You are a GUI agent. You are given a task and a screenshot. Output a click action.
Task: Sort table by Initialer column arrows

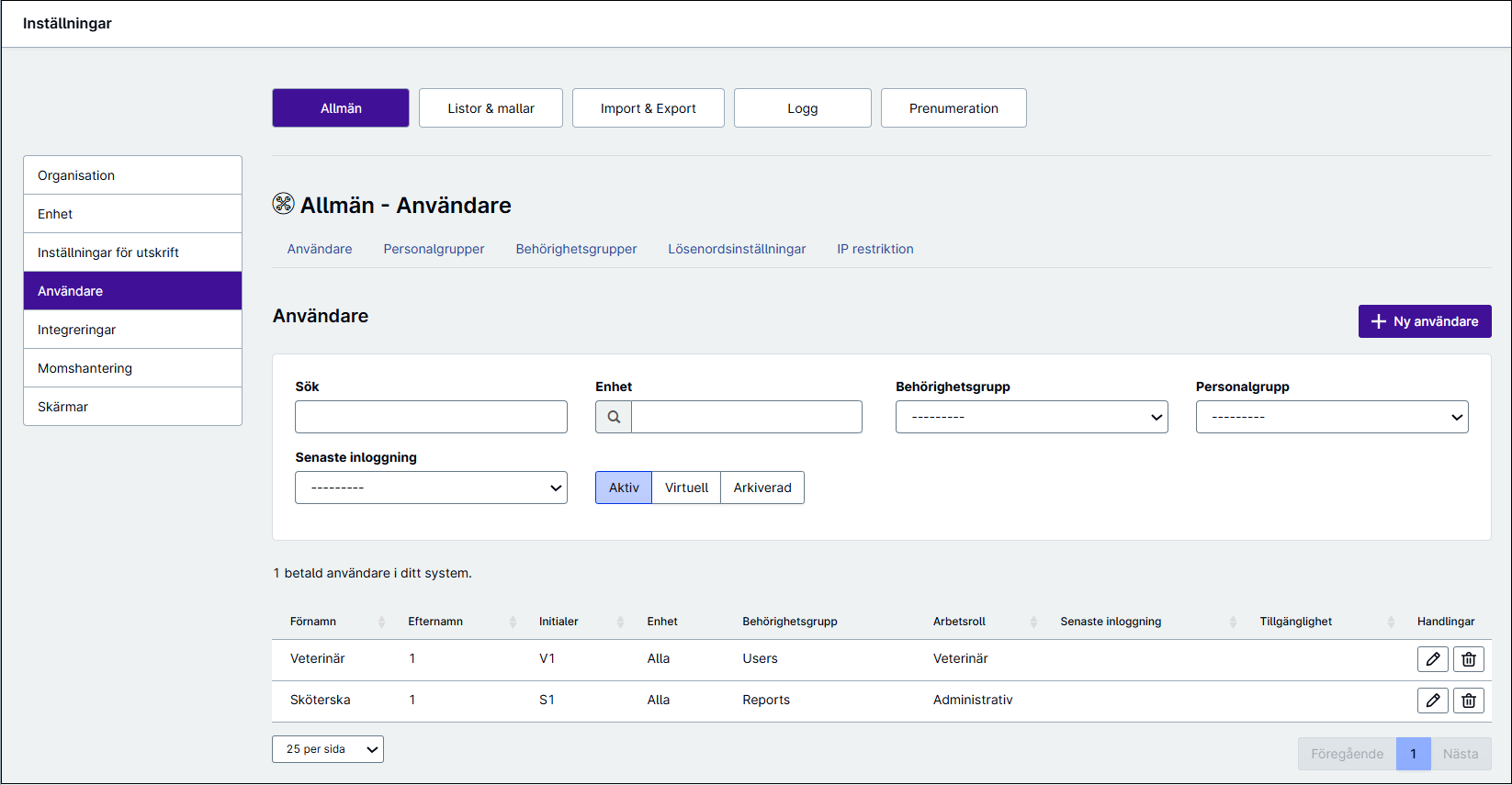[x=620, y=622]
